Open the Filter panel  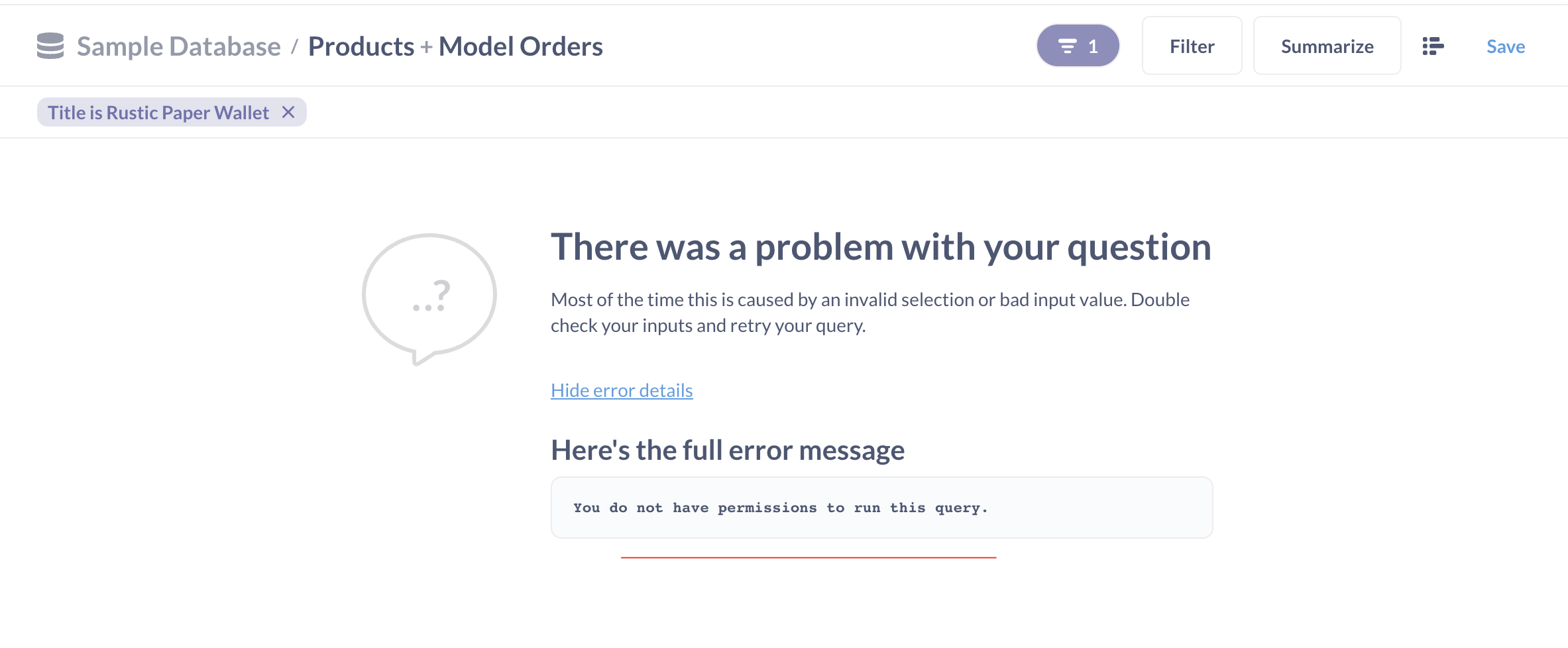coord(1192,45)
